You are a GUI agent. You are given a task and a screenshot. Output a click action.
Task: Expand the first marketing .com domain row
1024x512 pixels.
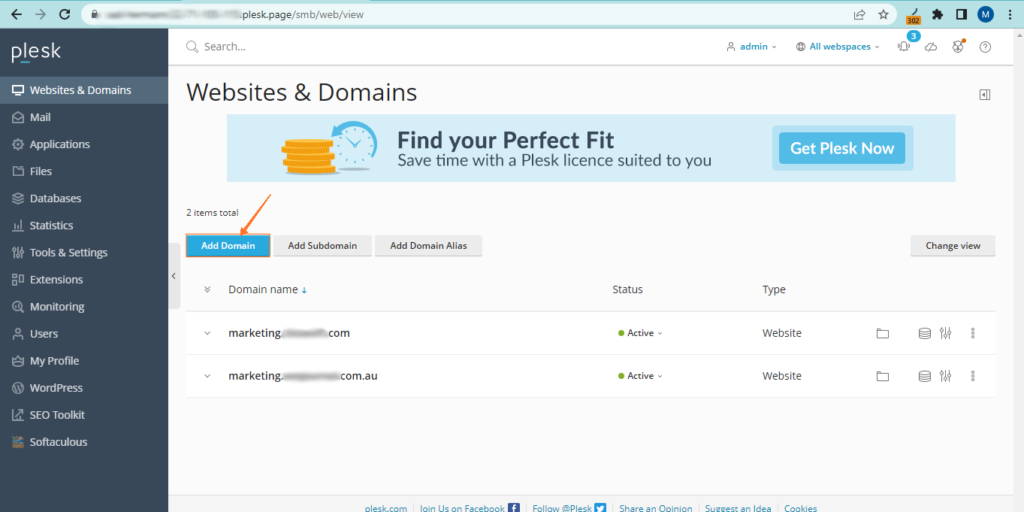point(207,333)
